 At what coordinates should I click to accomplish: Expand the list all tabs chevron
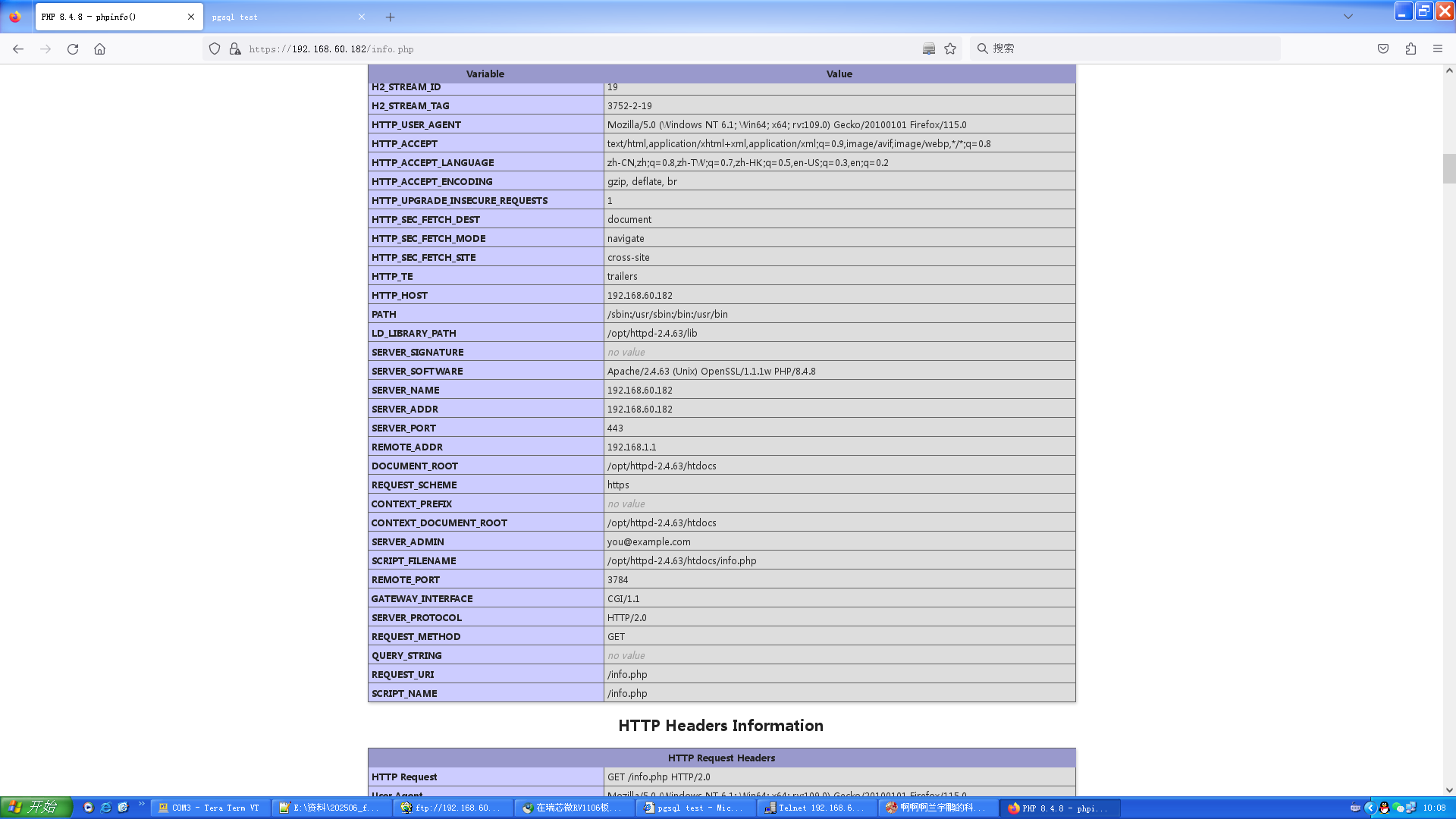[x=1348, y=17]
